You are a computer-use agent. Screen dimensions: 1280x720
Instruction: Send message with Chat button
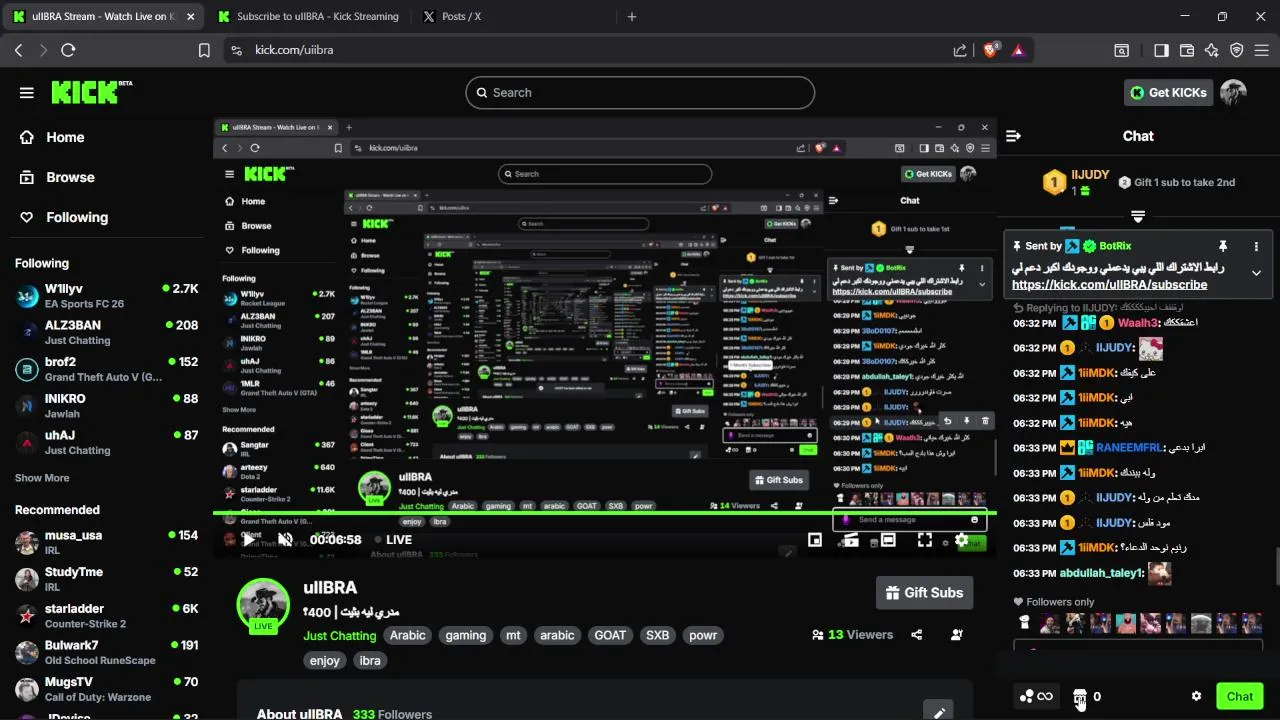click(x=1240, y=696)
